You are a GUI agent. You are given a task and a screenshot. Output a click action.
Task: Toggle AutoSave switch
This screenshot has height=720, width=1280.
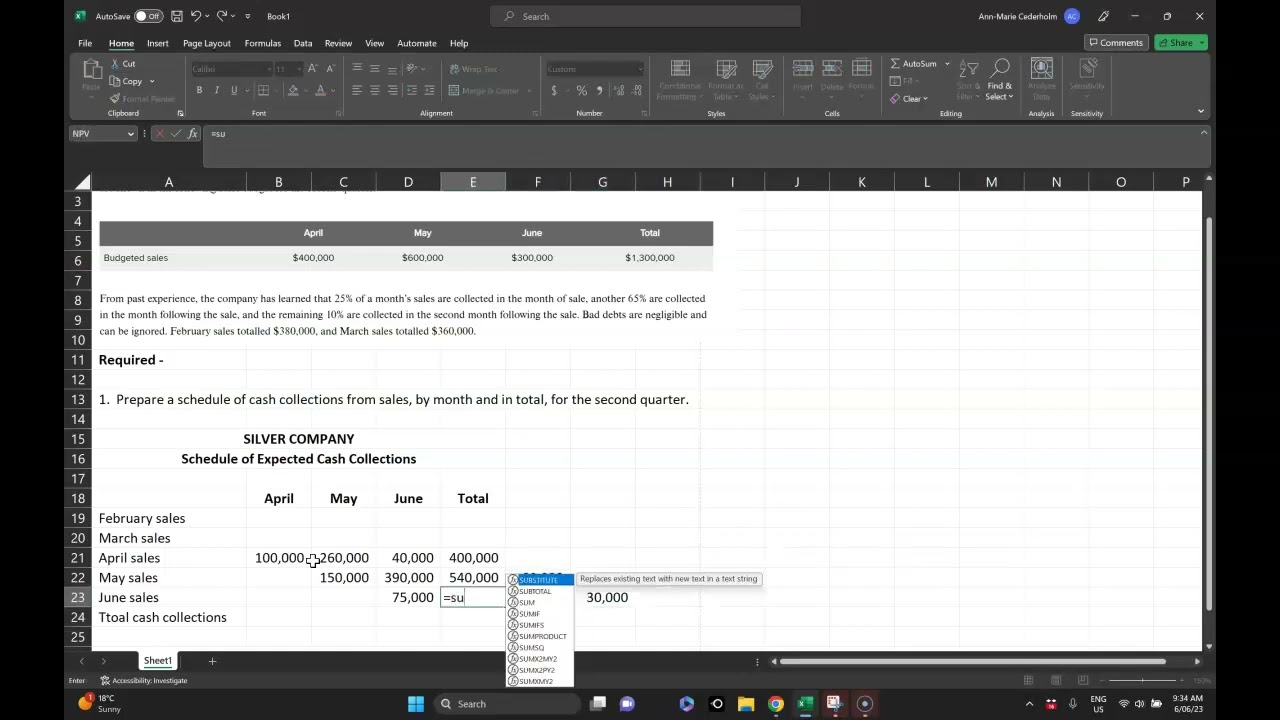pos(148,16)
